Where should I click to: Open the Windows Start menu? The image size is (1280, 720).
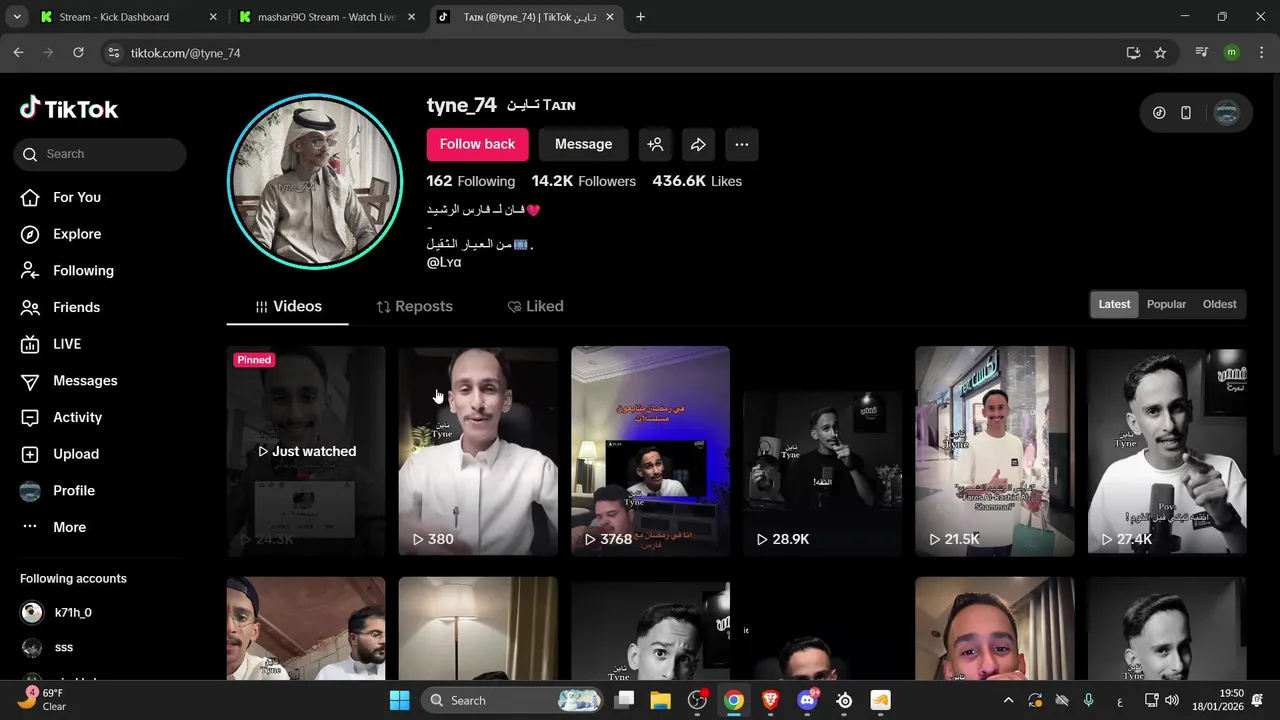(x=399, y=700)
